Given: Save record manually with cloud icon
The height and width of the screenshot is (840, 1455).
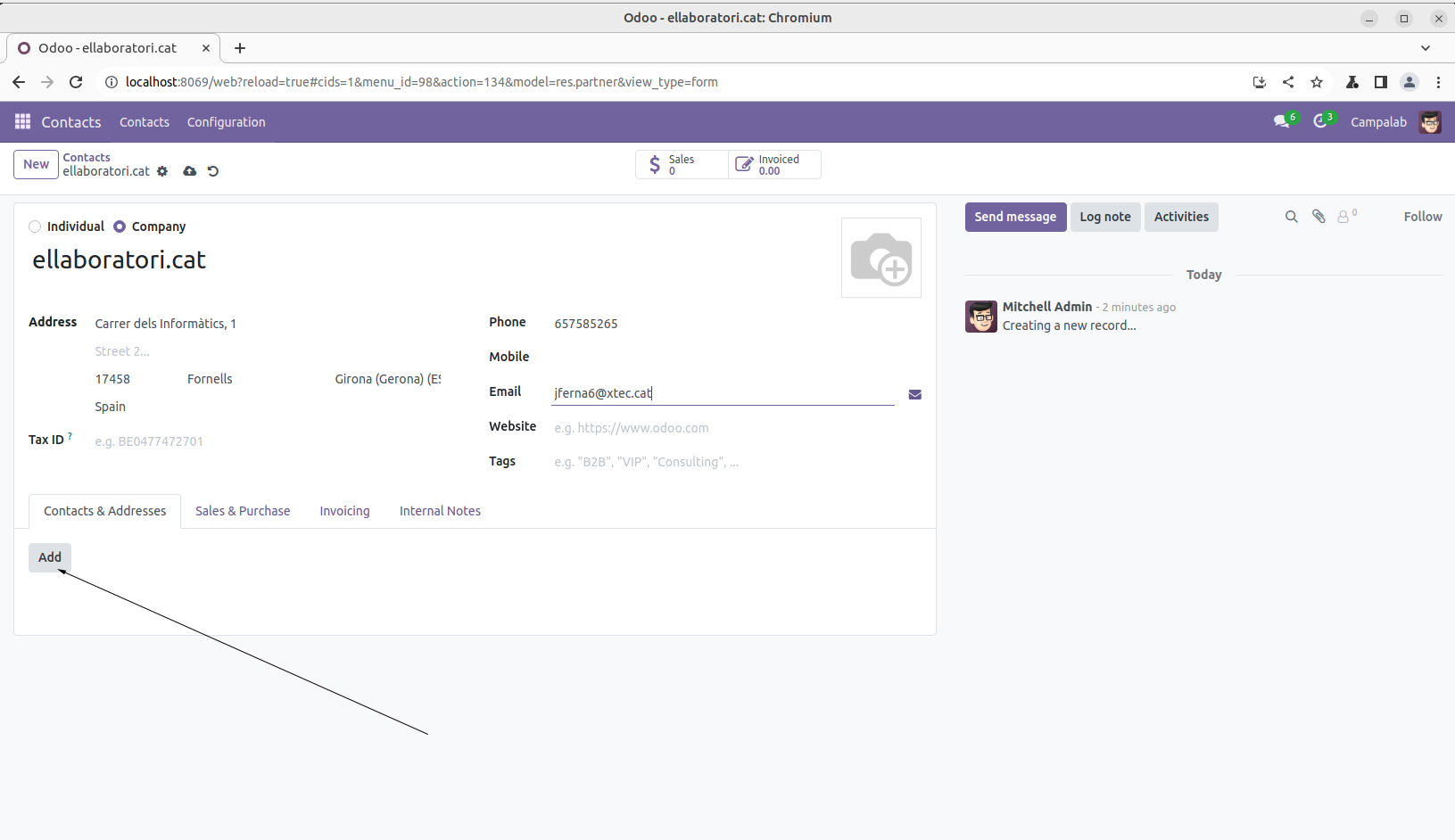Looking at the screenshot, I should click(189, 171).
